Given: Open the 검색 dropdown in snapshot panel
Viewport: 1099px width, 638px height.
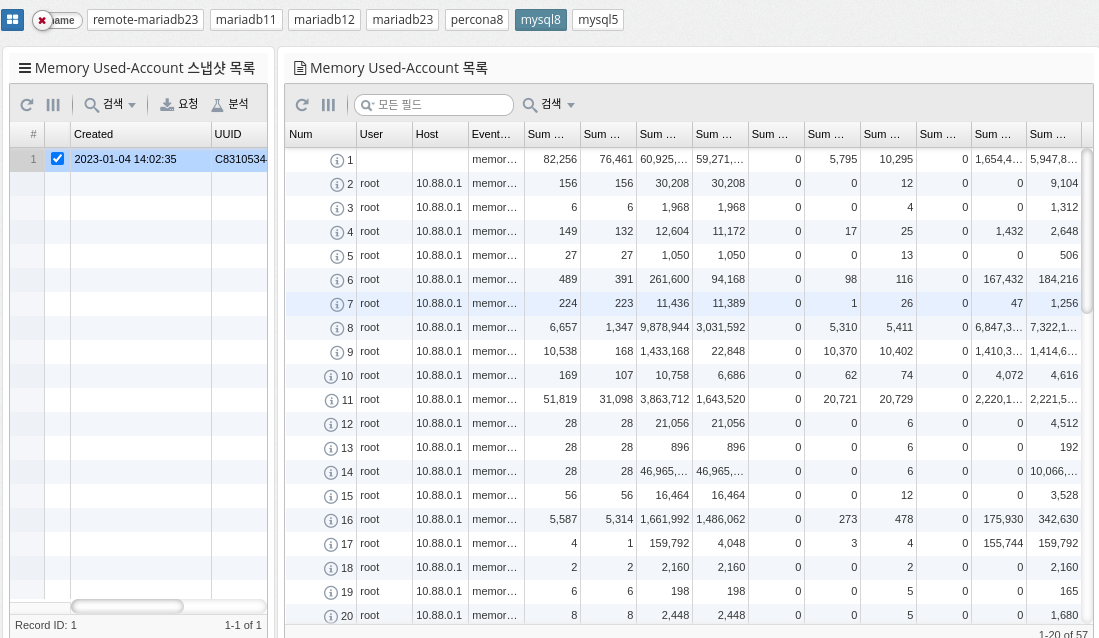Looking at the screenshot, I should (x=110, y=105).
